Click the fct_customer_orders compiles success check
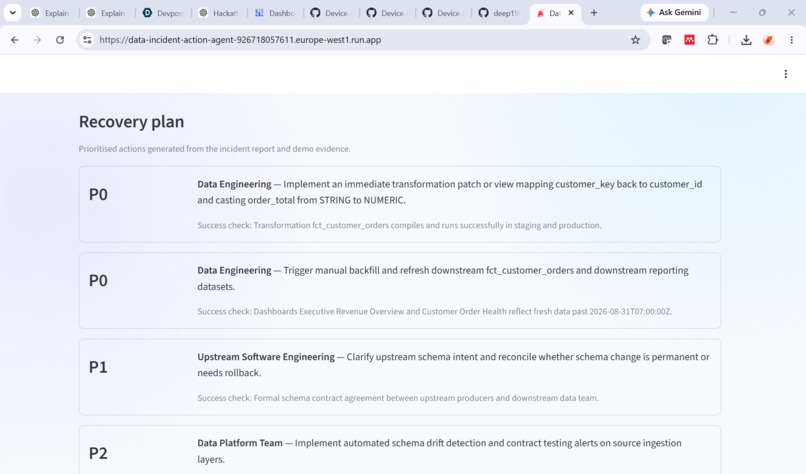The width and height of the screenshot is (806, 474). (x=399, y=225)
